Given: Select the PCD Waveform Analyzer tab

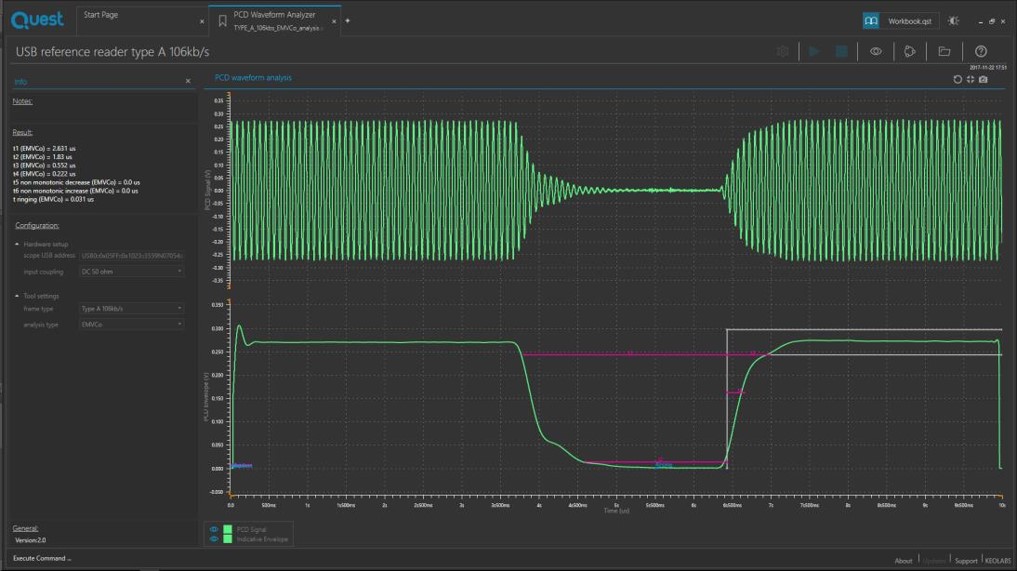Looking at the screenshot, I should point(274,15).
